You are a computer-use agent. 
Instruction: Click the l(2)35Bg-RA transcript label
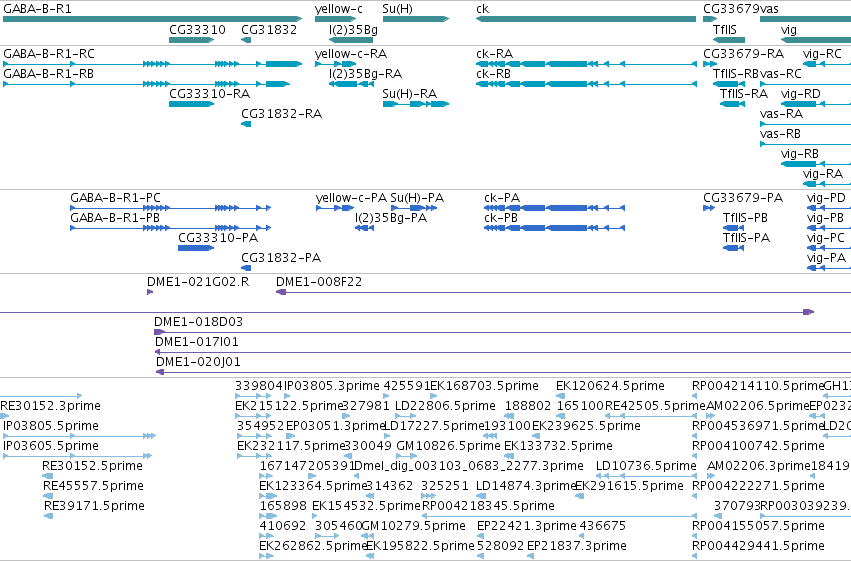tap(365, 73)
